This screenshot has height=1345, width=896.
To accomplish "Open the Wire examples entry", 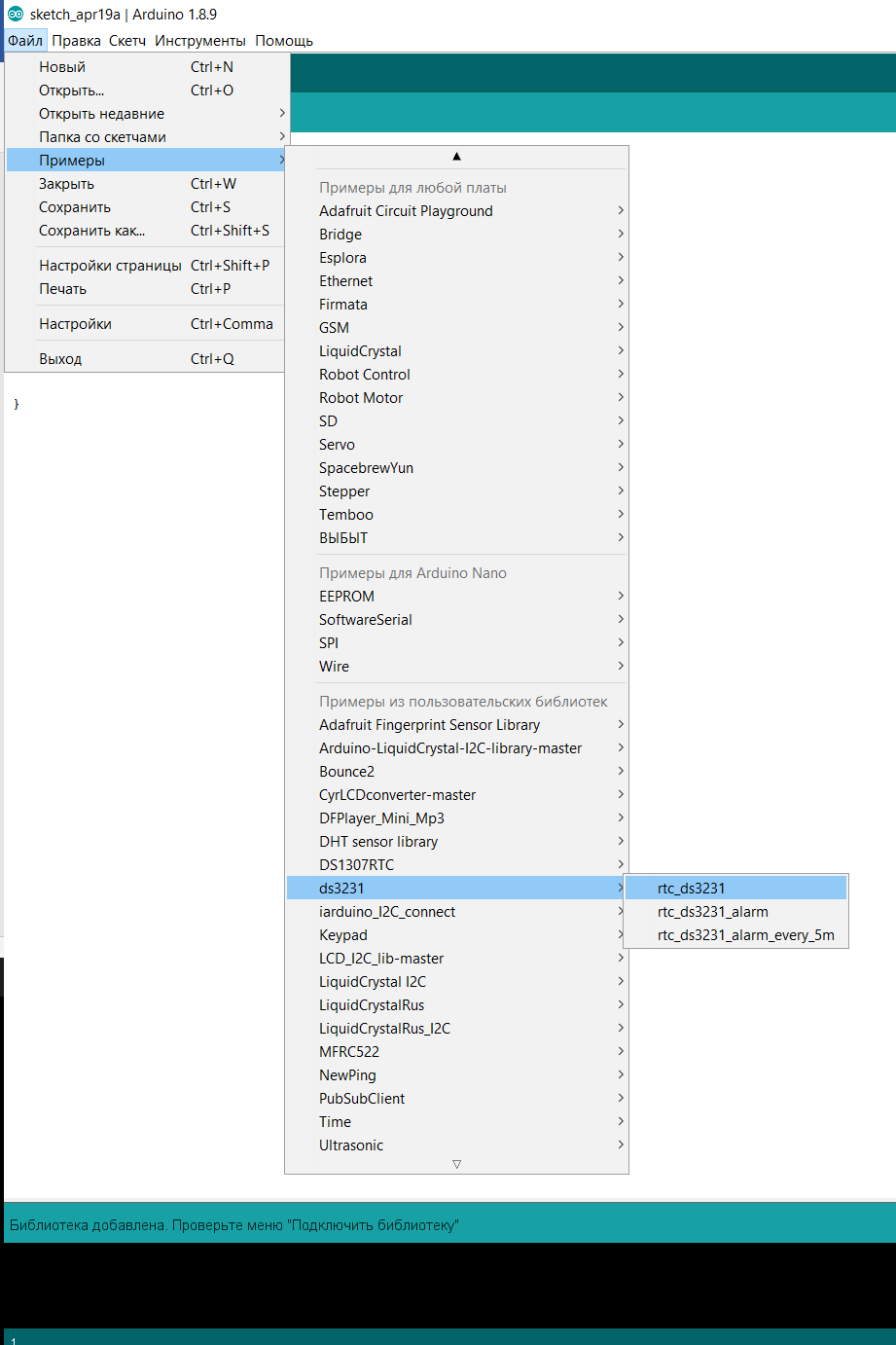I will (456, 667).
